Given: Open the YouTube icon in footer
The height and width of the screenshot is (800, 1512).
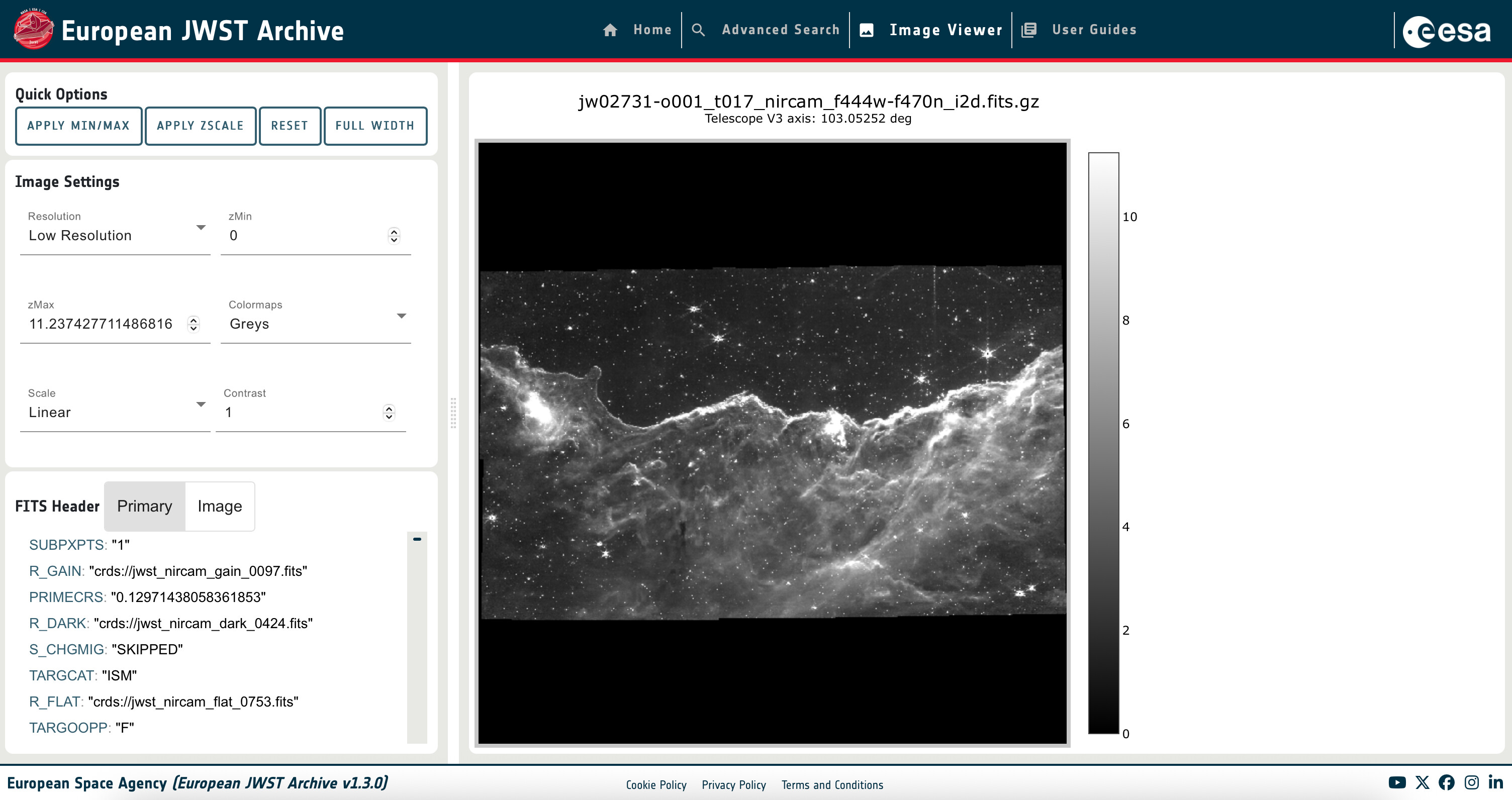Looking at the screenshot, I should (1397, 782).
